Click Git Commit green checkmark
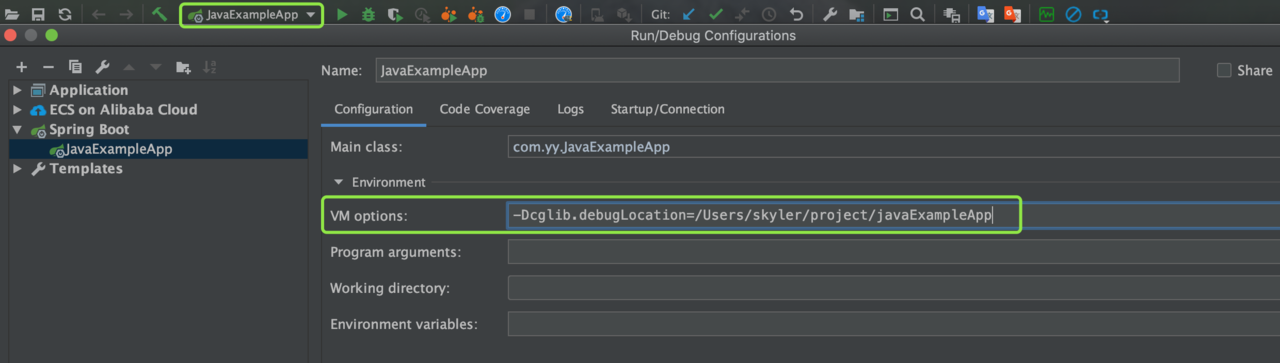The image size is (1280, 363). (716, 14)
